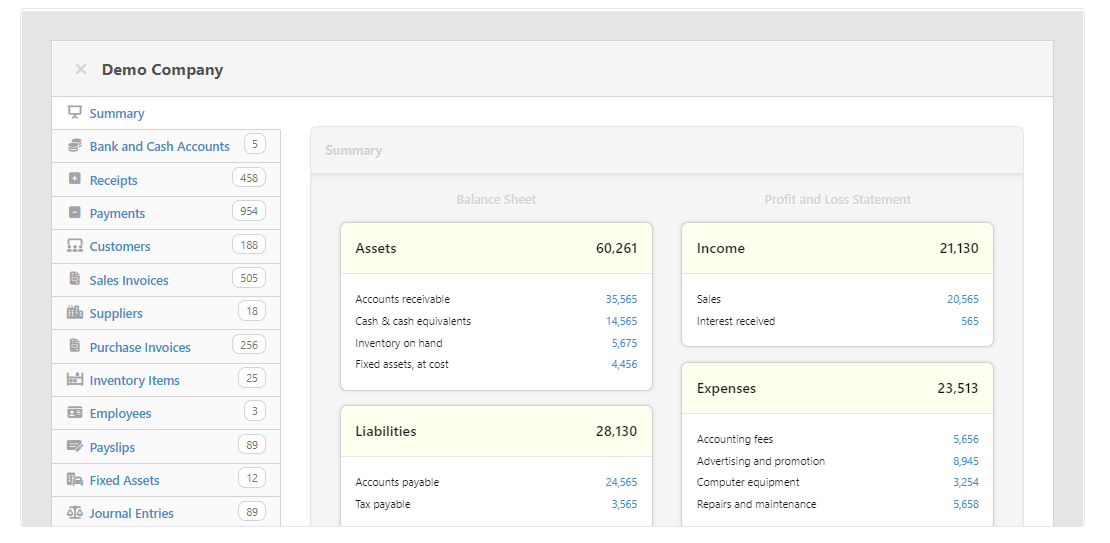Click the Summary presentation-screen icon
The image size is (1110, 543).
pyautogui.click(x=75, y=113)
